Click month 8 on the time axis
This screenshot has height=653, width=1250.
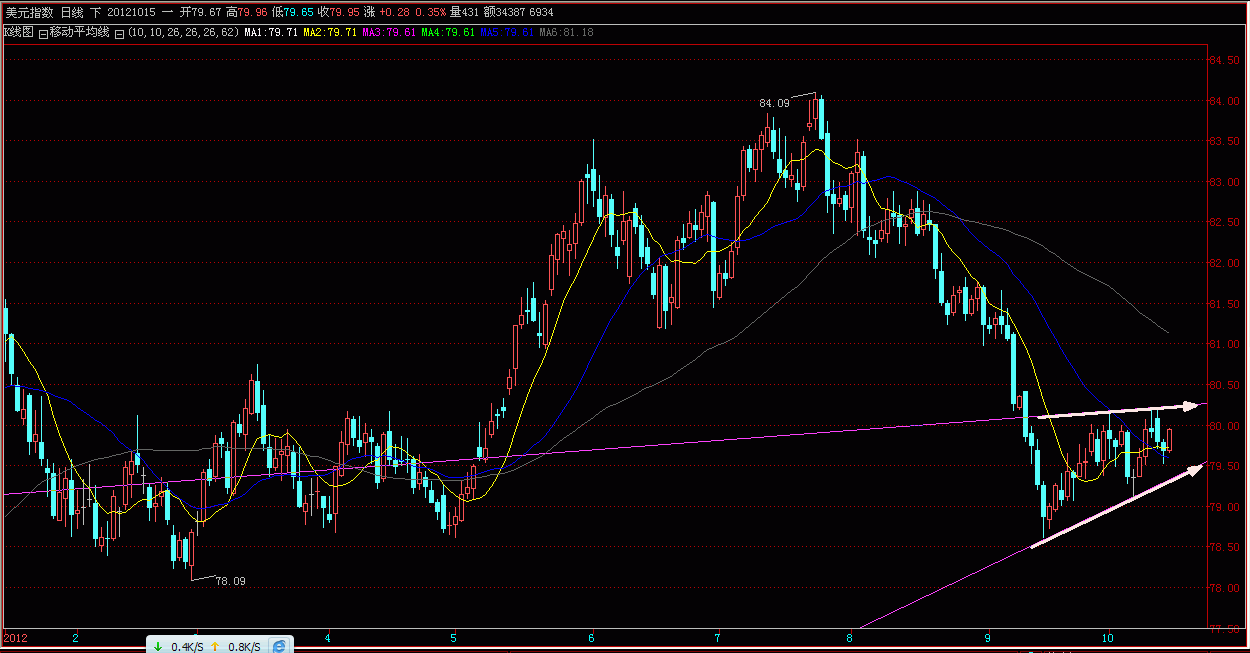pos(849,637)
